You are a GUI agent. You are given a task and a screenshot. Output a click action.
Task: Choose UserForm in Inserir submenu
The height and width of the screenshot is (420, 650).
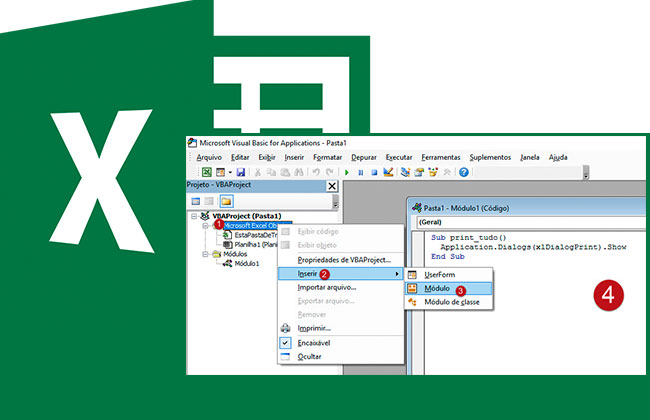(x=449, y=274)
